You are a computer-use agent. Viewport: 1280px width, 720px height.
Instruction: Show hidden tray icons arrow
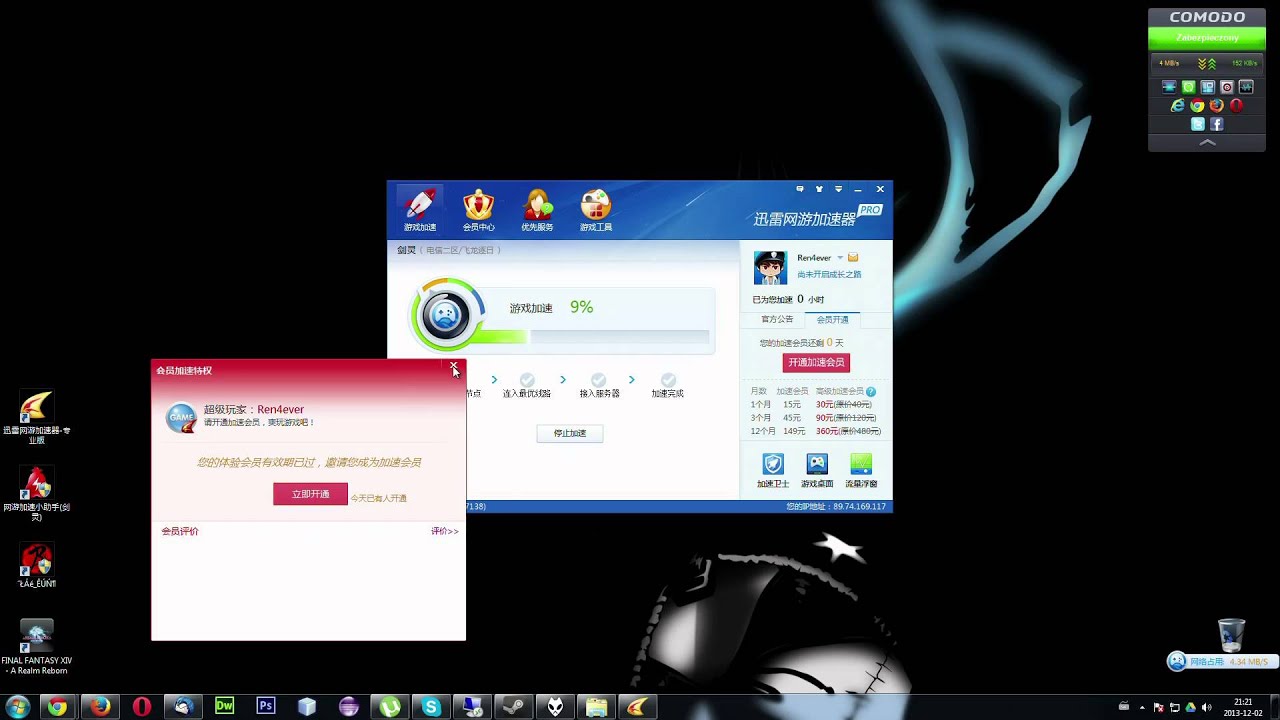1142,708
